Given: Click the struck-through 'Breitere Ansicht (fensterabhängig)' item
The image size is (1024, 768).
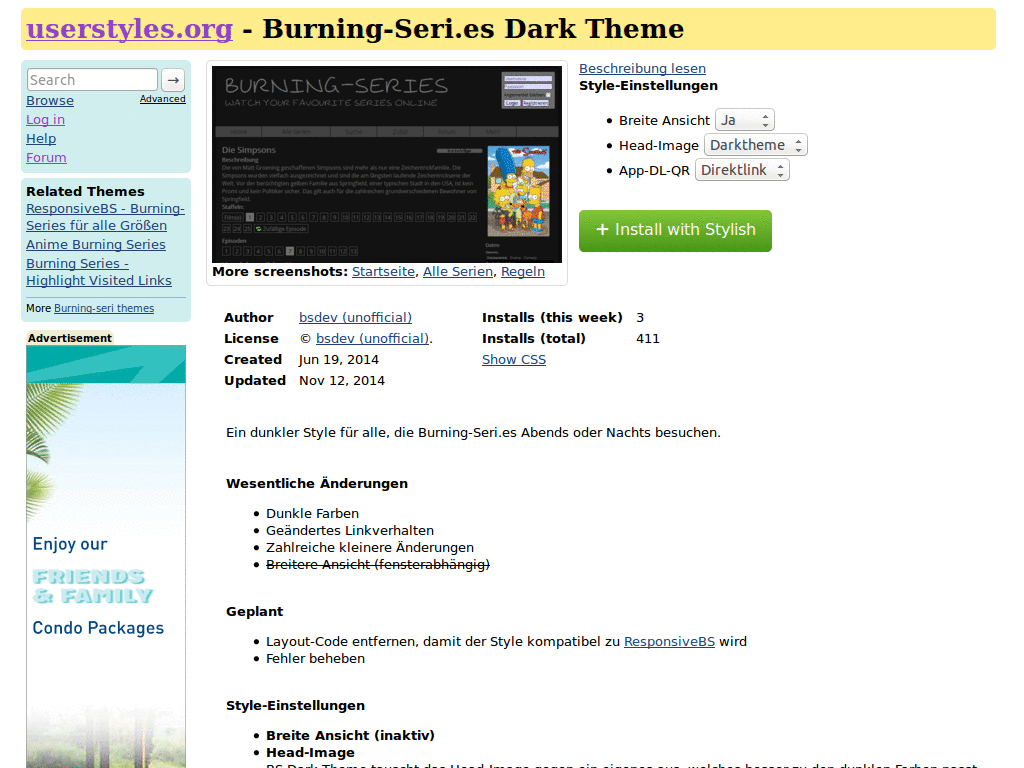Looking at the screenshot, I should coord(377,564).
